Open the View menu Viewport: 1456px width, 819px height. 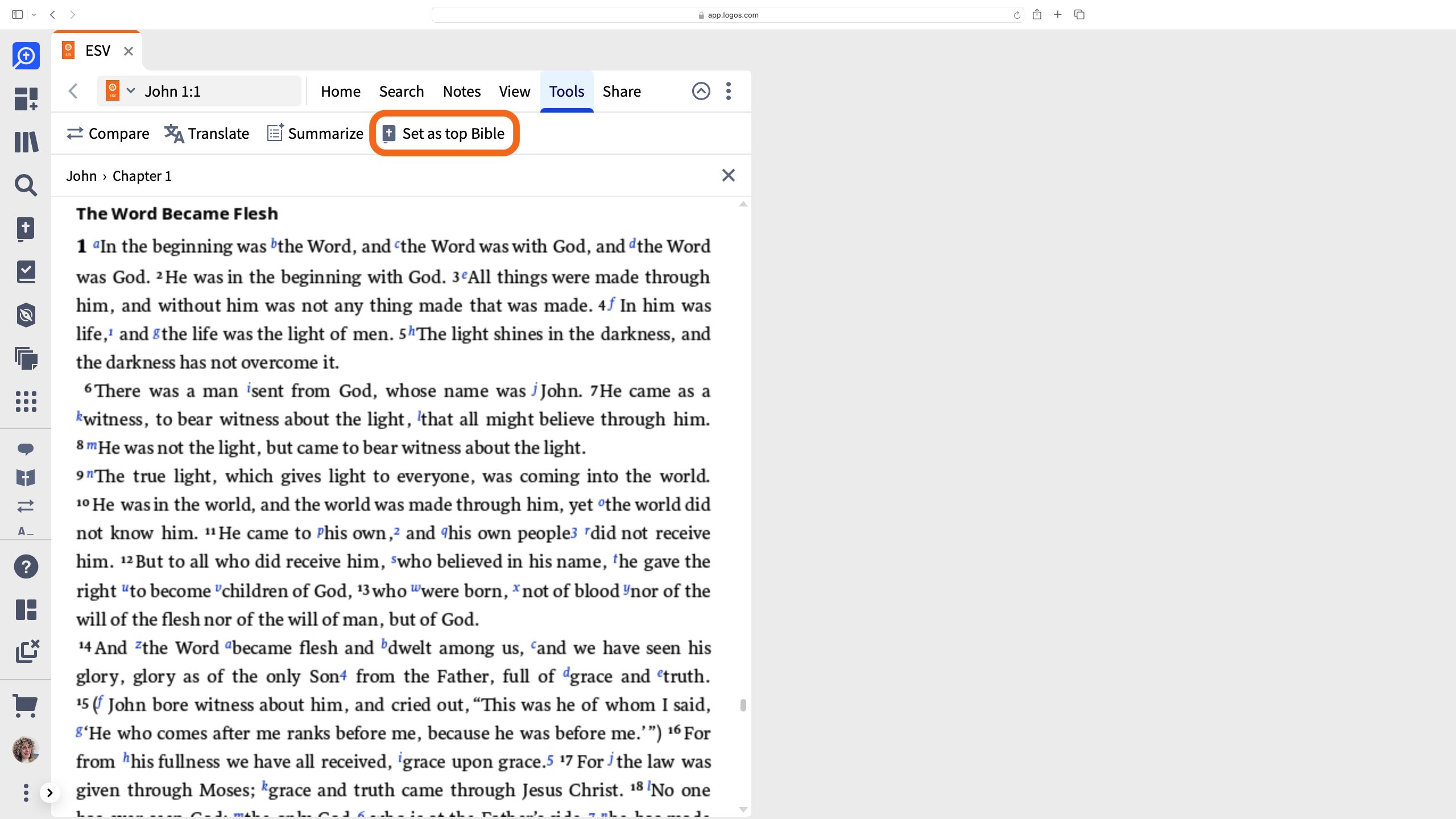coord(515,91)
